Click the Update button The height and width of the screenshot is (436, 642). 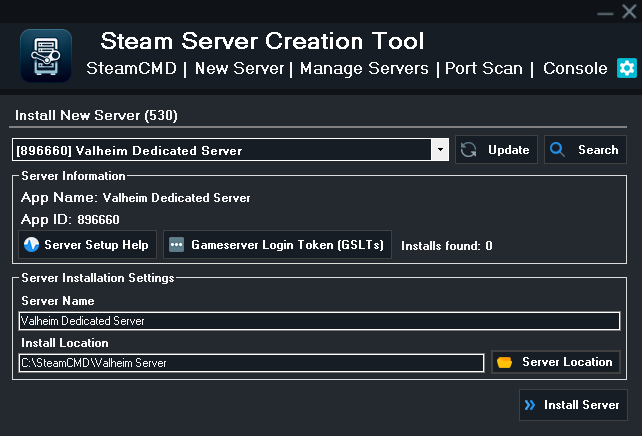click(x=496, y=149)
